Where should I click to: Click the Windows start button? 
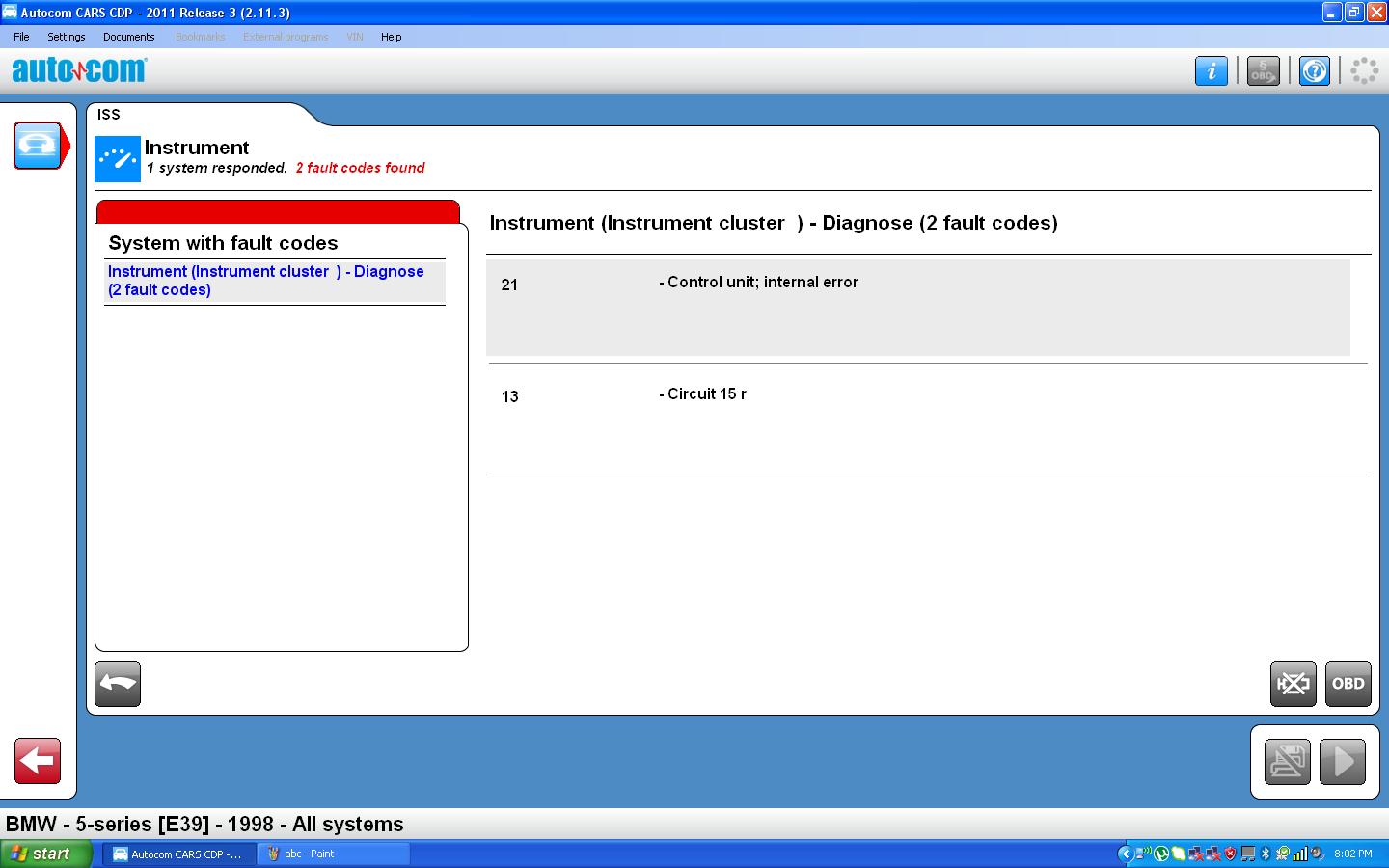[45, 854]
